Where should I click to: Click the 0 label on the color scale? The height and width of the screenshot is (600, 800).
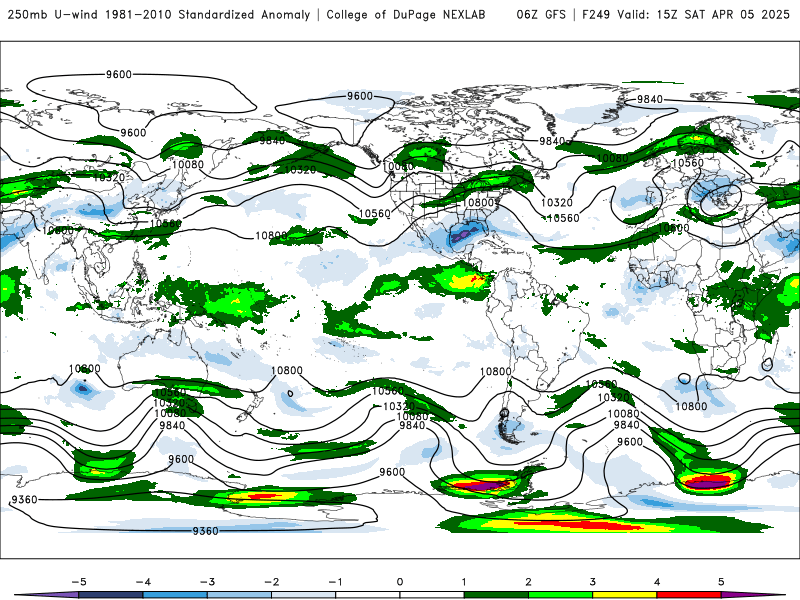400,582
